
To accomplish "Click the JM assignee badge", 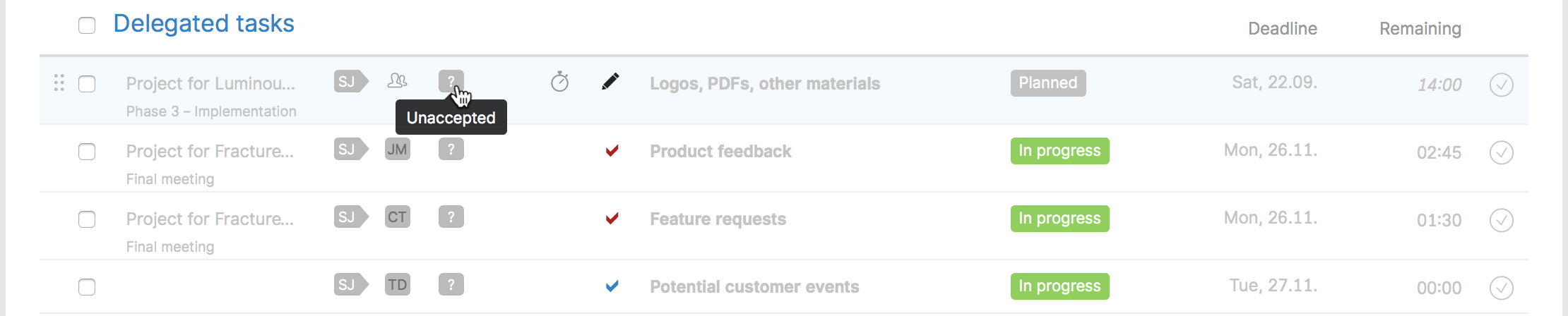I will [x=397, y=150].
